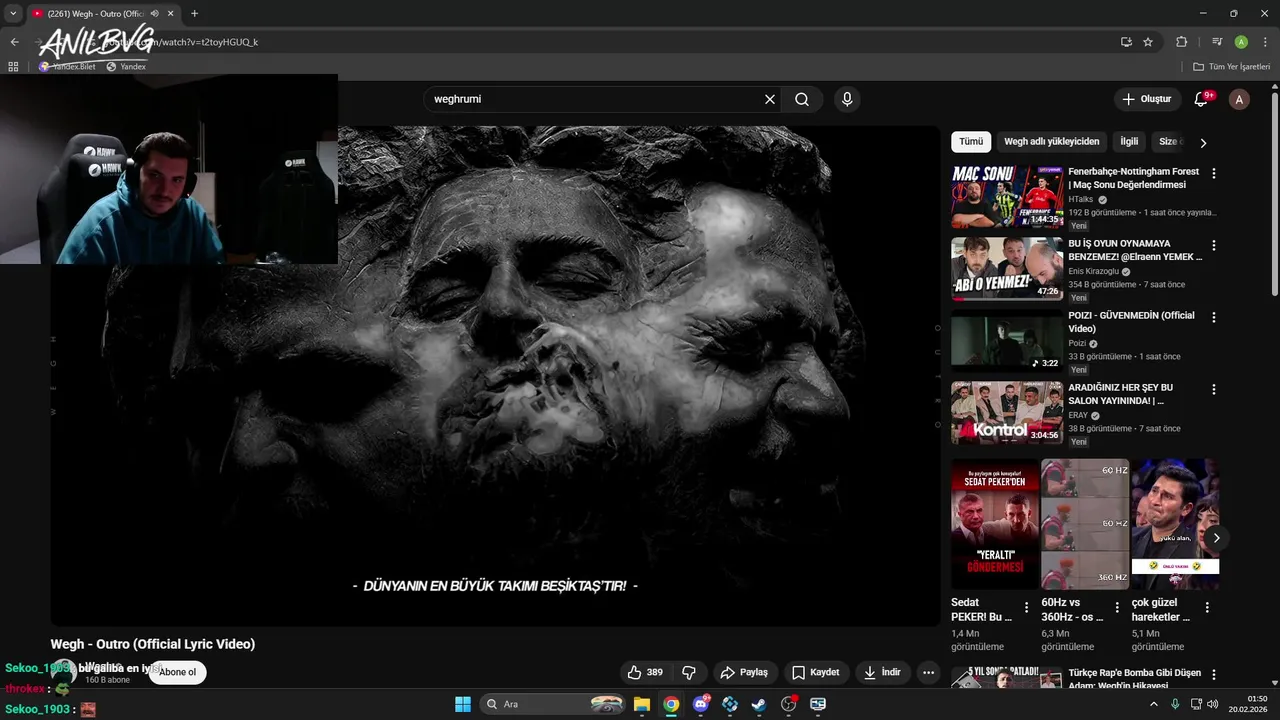Open Chrome three-dot menu
This screenshot has height=720, width=1280.
click(1264, 42)
